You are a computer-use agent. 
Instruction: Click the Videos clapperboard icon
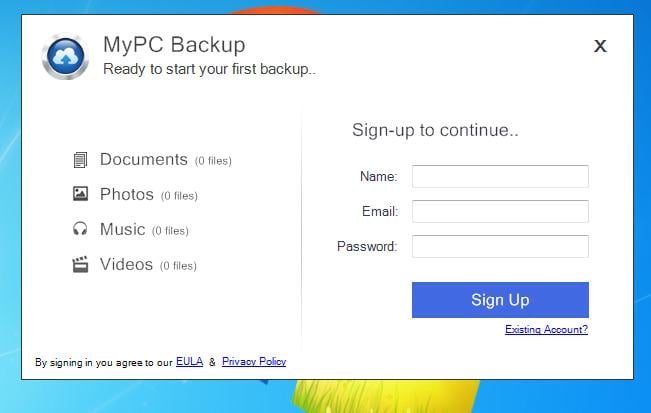click(x=80, y=264)
